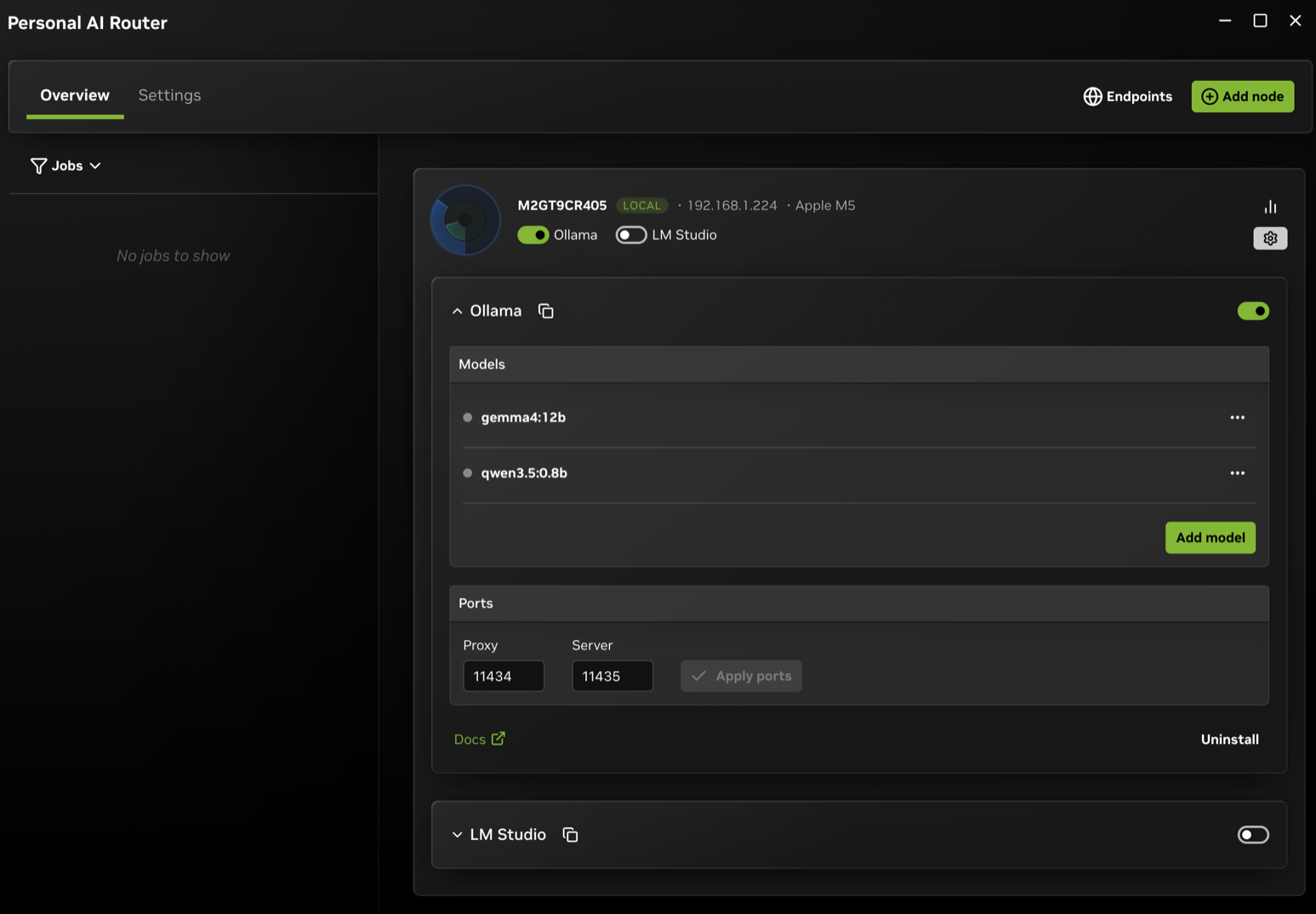1316x914 pixels.
Task: Switch to the Settings tab
Action: (x=169, y=95)
